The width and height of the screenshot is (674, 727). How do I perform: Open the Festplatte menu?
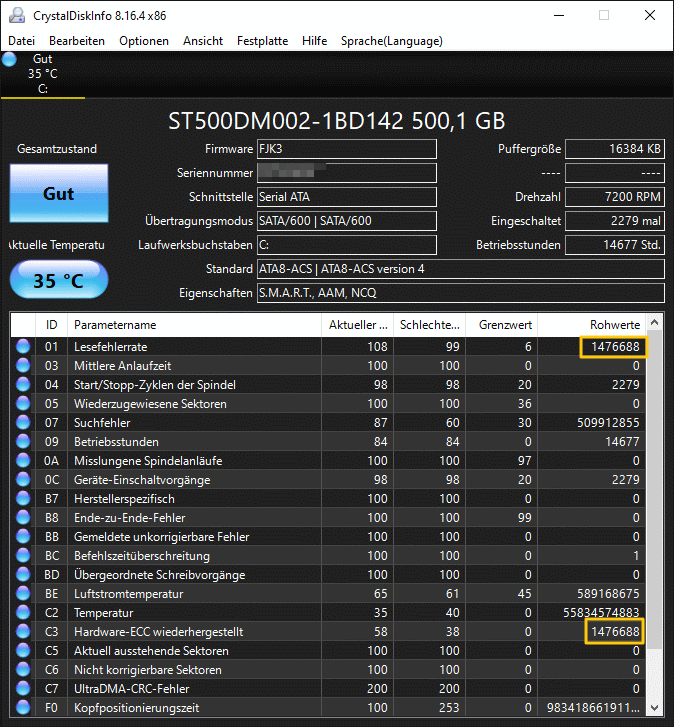coord(262,41)
